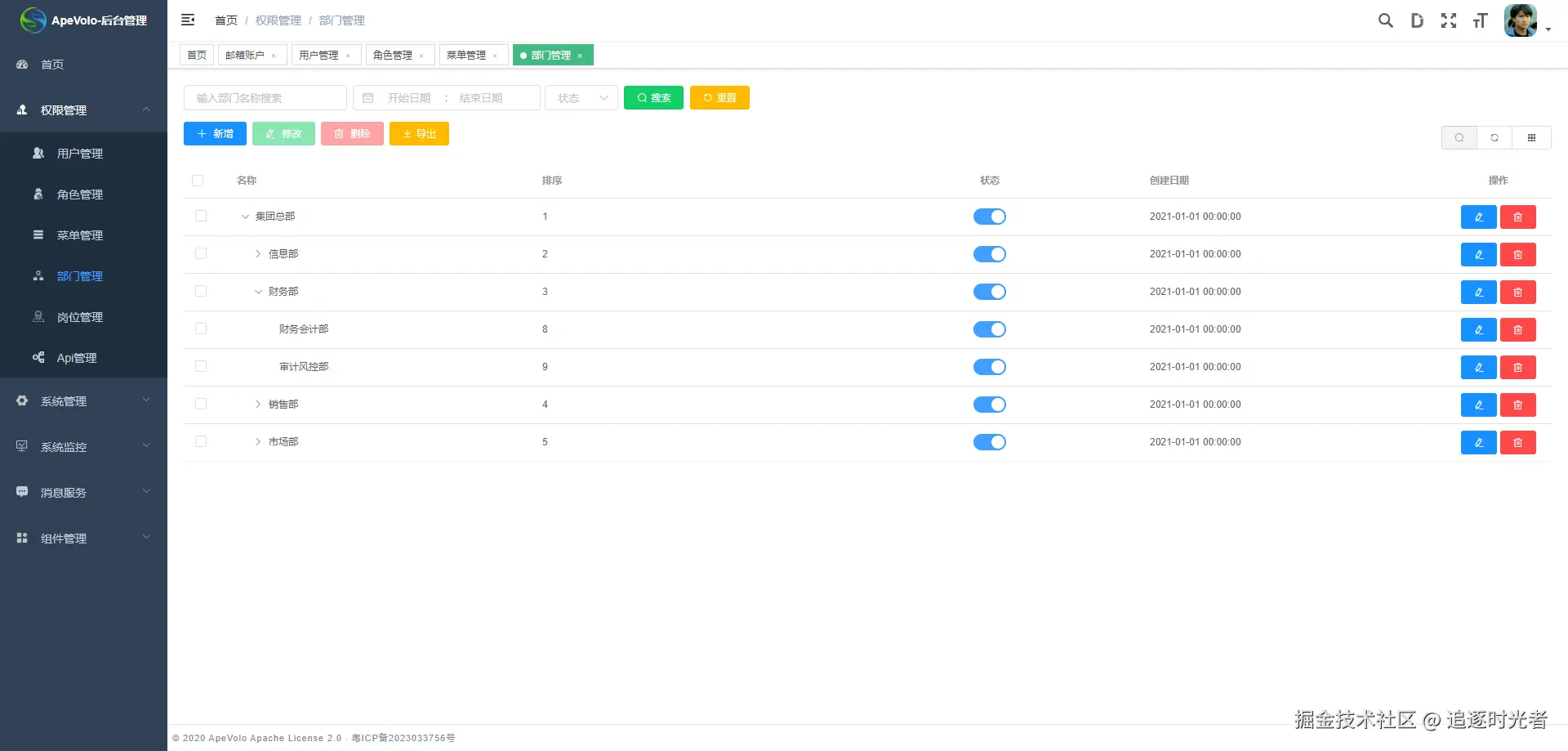Screen dimensions: 1568x751
Task: Edit the 审计风控部 department row
Action: pos(1478,367)
